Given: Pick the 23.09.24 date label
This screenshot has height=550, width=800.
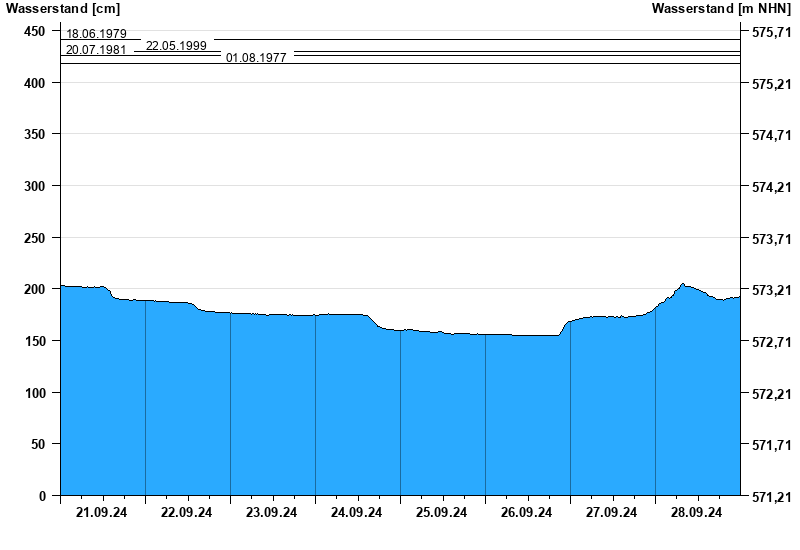Looking at the screenshot, I should coord(272,513).
